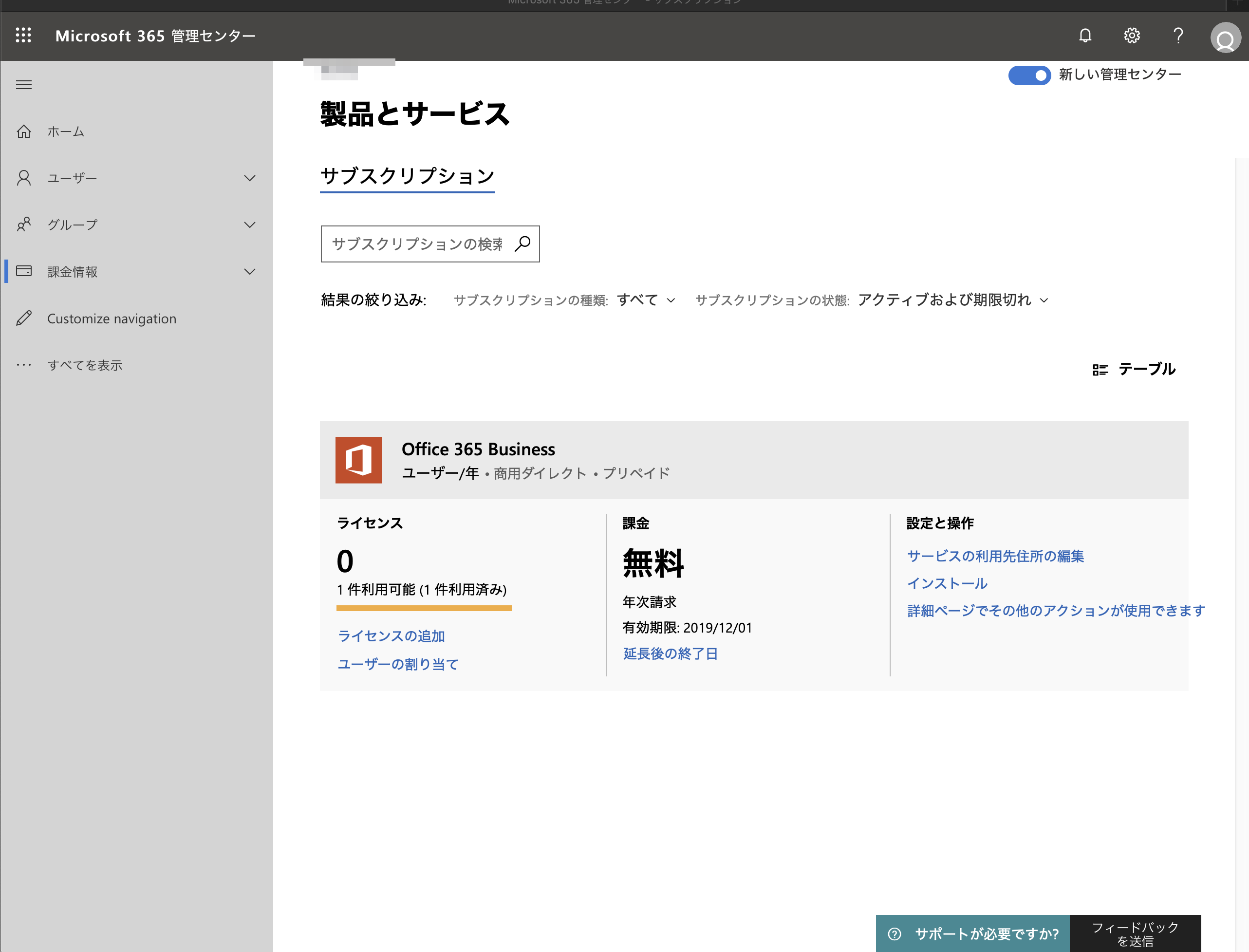Focus the サブスクリプションの検索 field
The width and height of the screenshot is (1249, 952).
(430, 243)
